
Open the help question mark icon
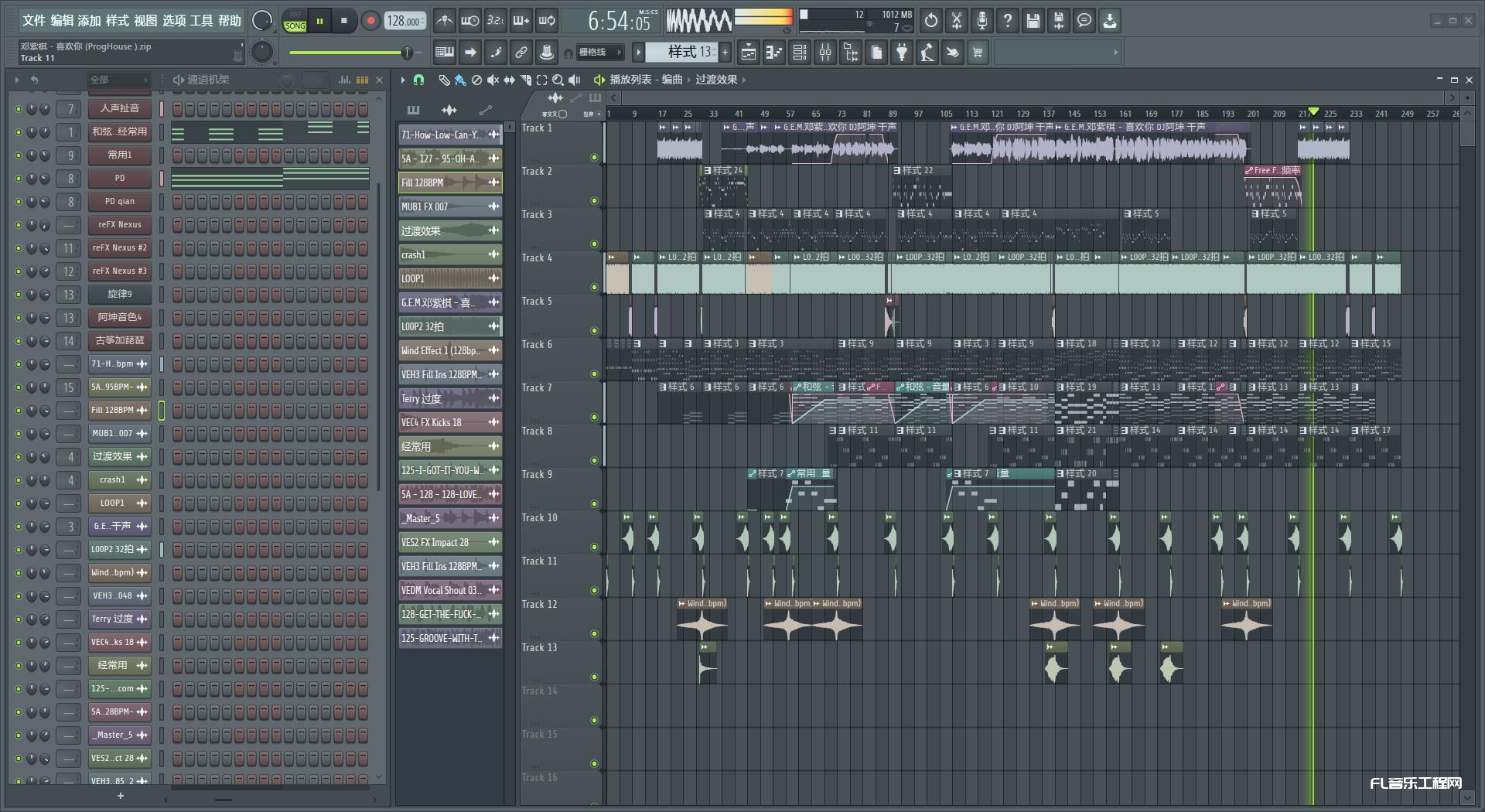click(1008, 21)
